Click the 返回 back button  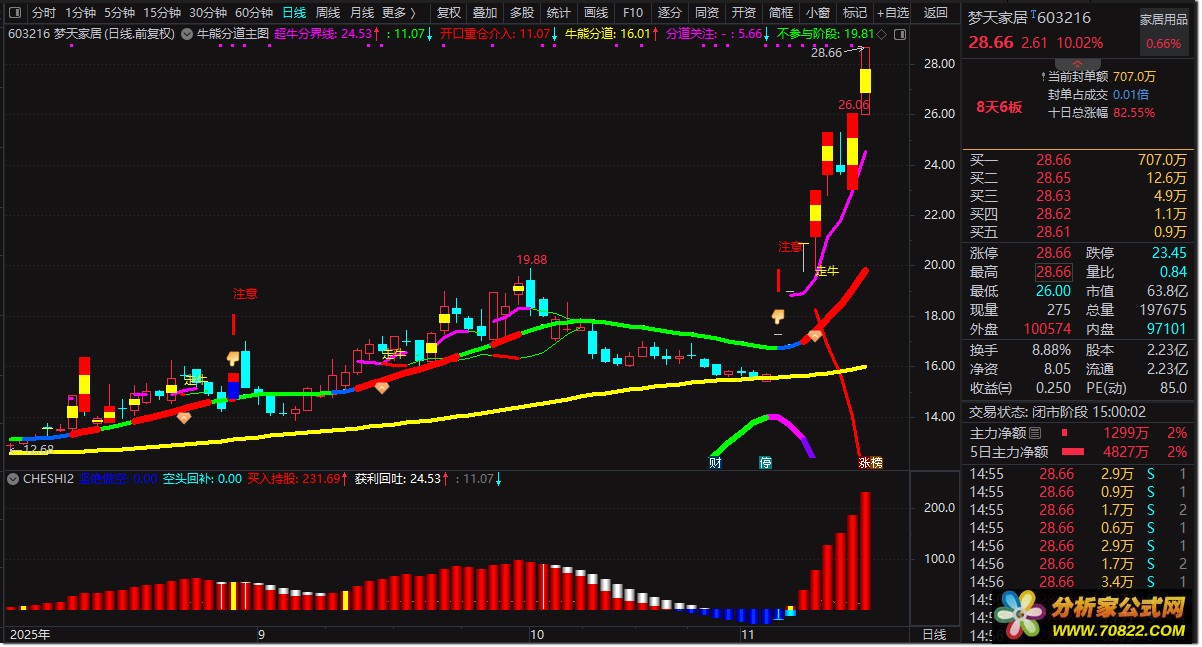pyautogui.click(x=935, y=13)
